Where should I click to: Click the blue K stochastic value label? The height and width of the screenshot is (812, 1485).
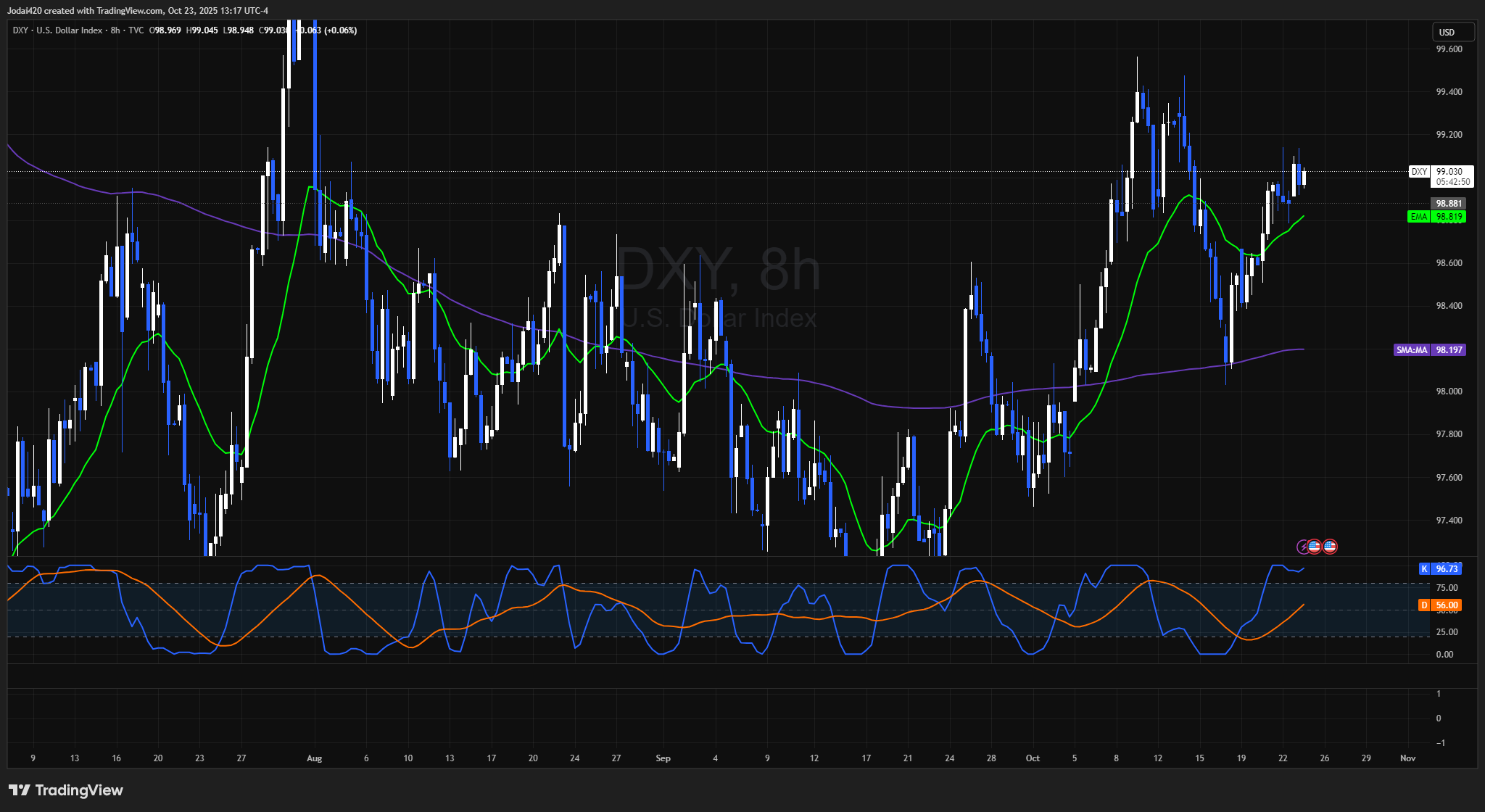click(1439, 569)
